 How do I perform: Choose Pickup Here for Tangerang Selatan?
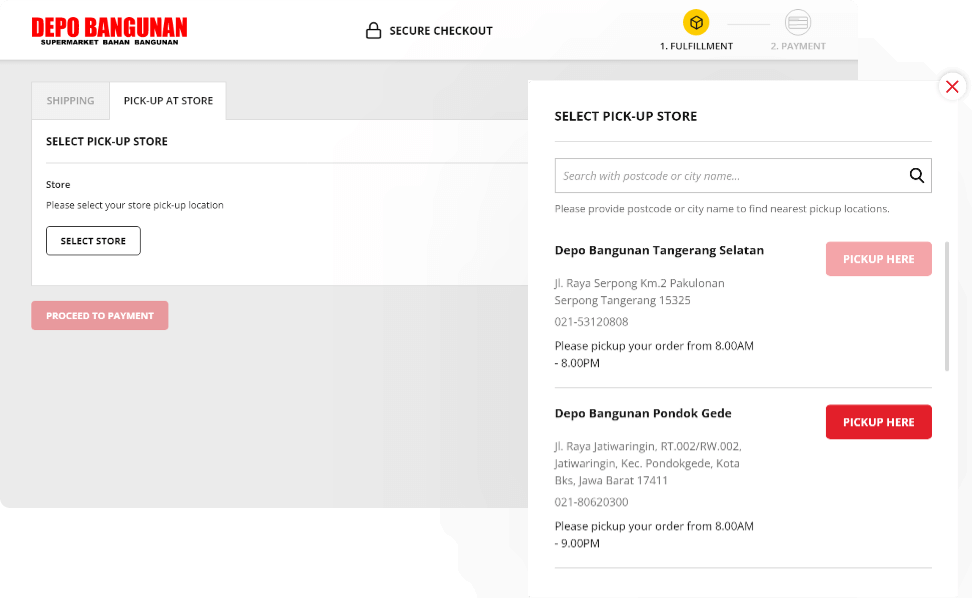click(878, 259)
